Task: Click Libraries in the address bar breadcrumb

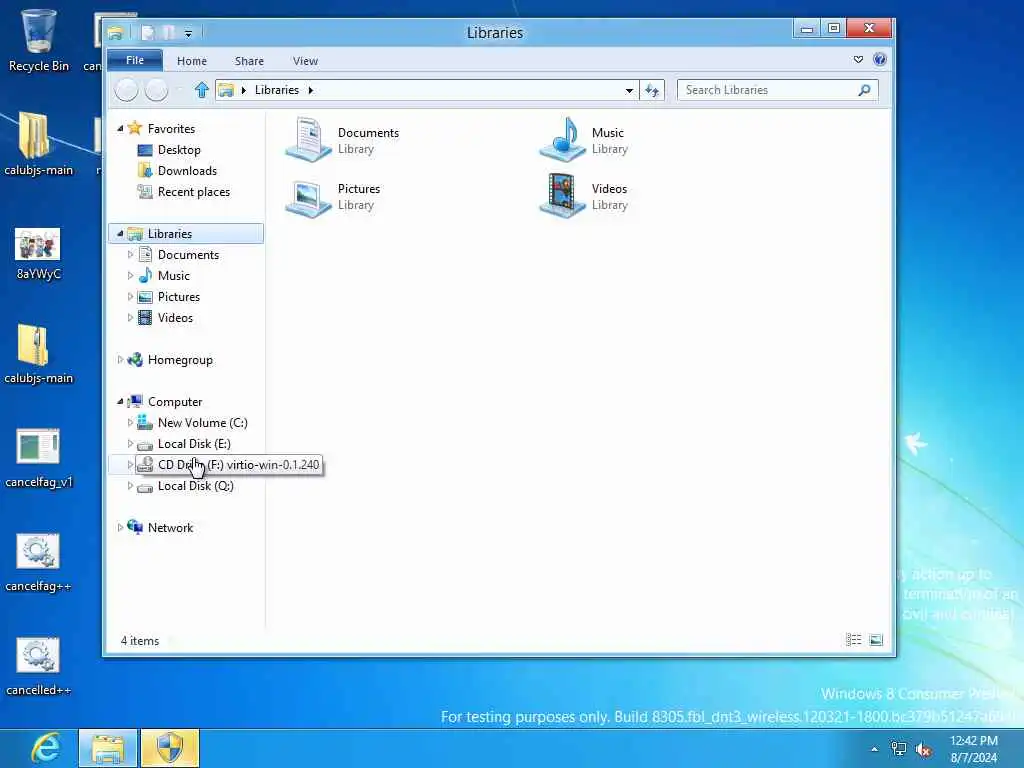Action: [x=276, y=90]
